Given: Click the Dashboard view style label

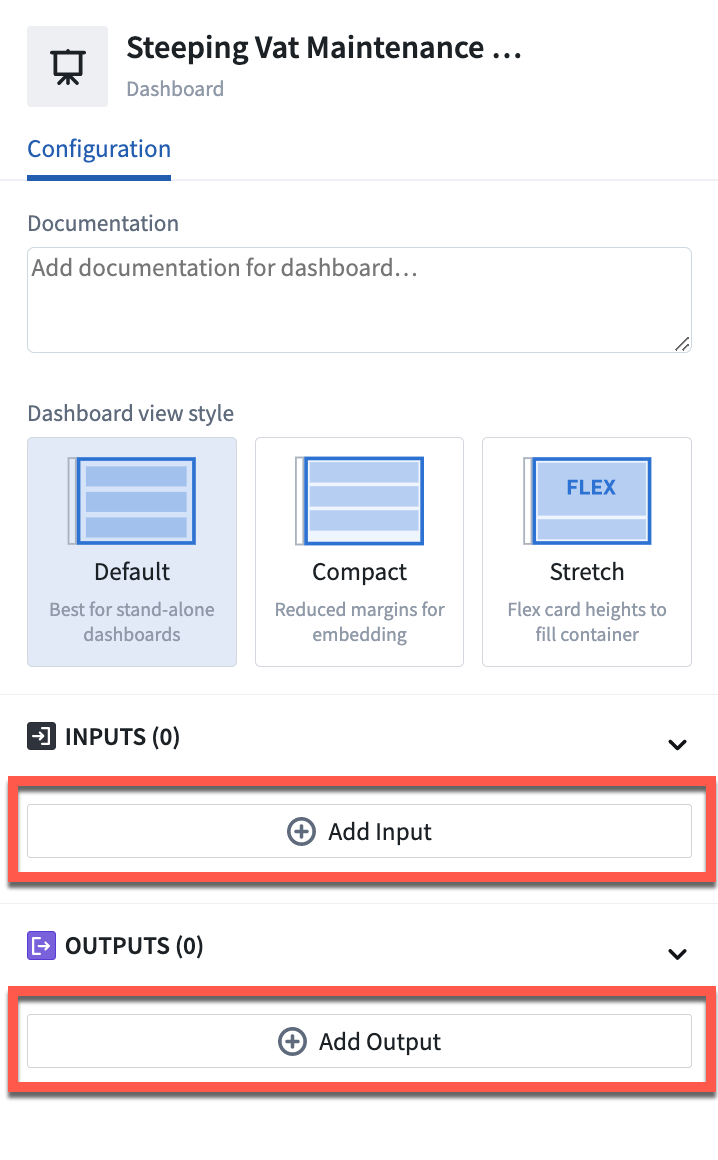Looking at the screenshot, I should coord(131,413).
